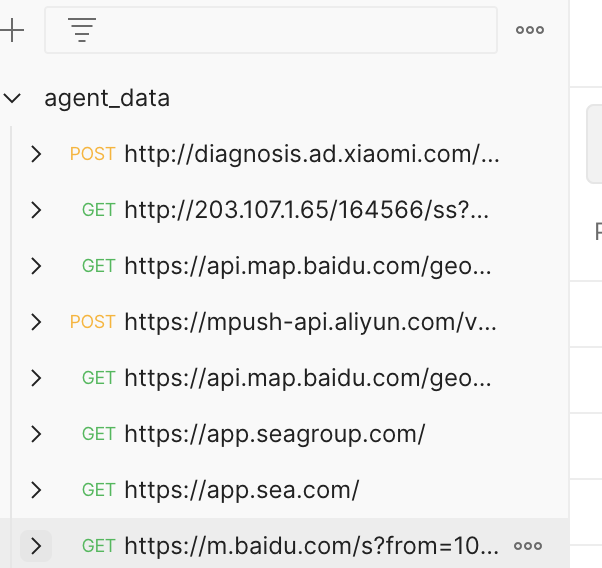Expand the m.baidu.com request chevron

(x=36, y=546)
